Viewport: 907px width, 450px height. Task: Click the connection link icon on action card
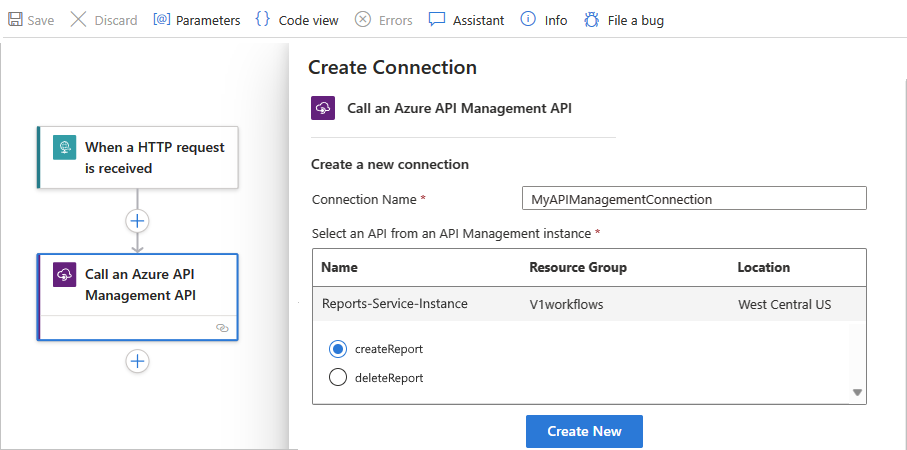222,327
